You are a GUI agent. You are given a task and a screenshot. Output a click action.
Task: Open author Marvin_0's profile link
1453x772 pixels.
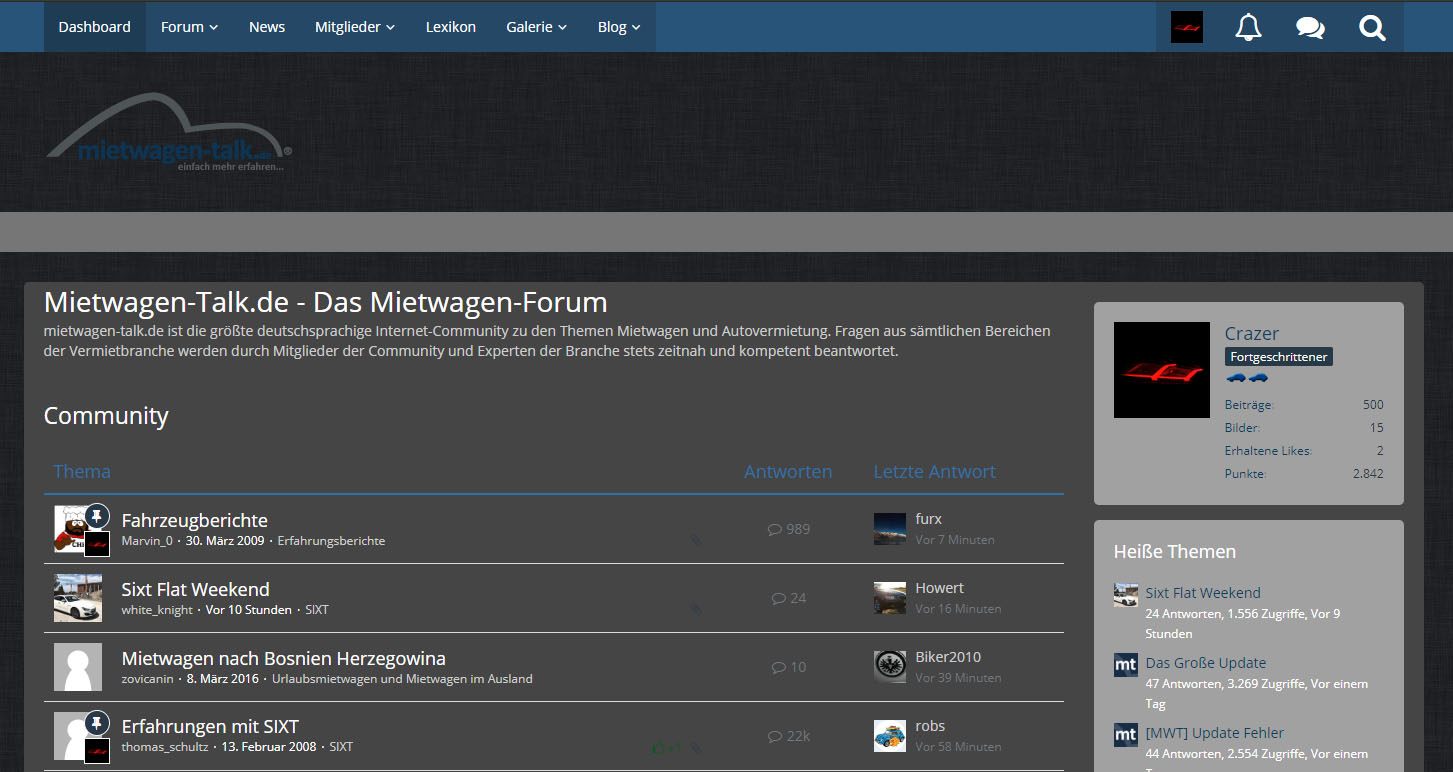point(147,541)
